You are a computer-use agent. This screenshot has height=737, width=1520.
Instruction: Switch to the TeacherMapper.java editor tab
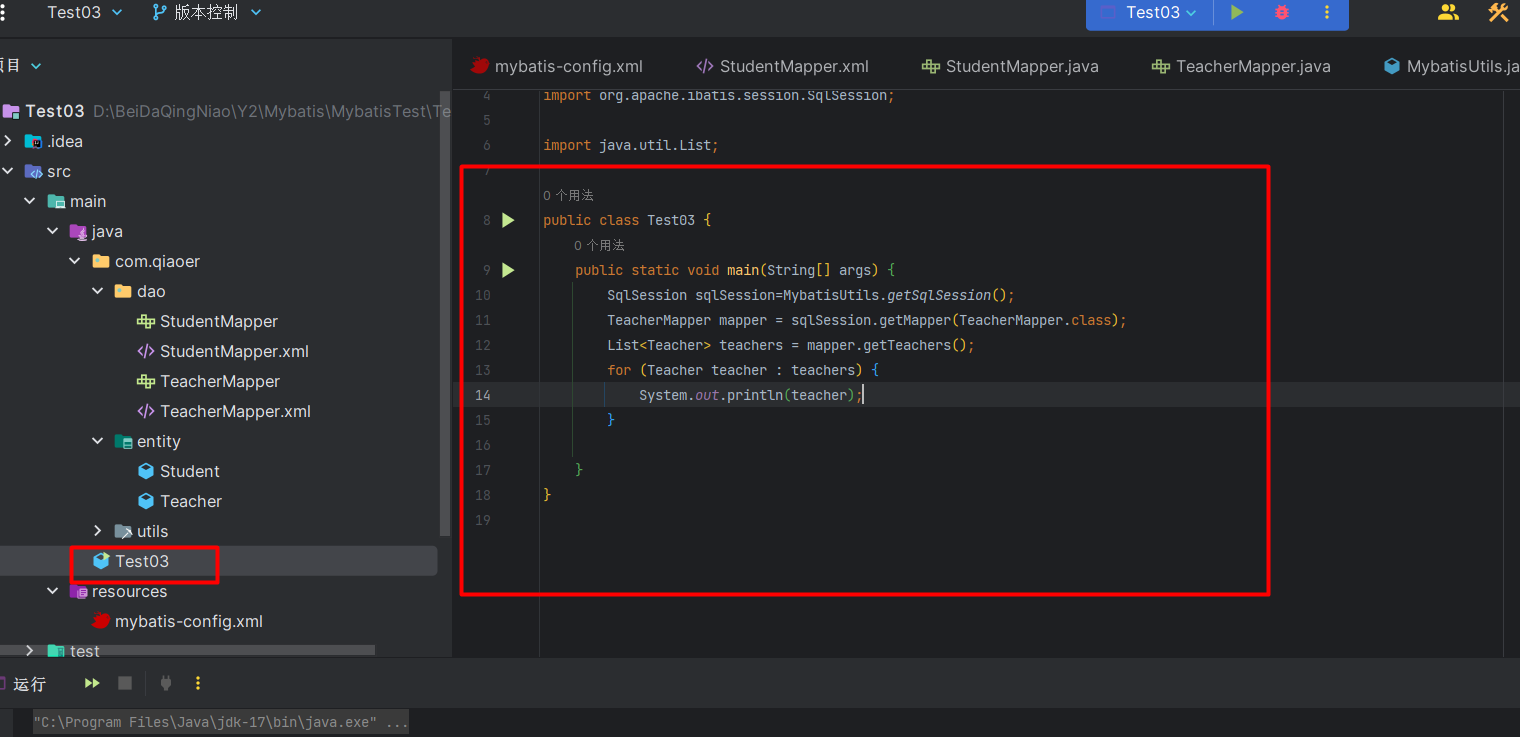1241,67
